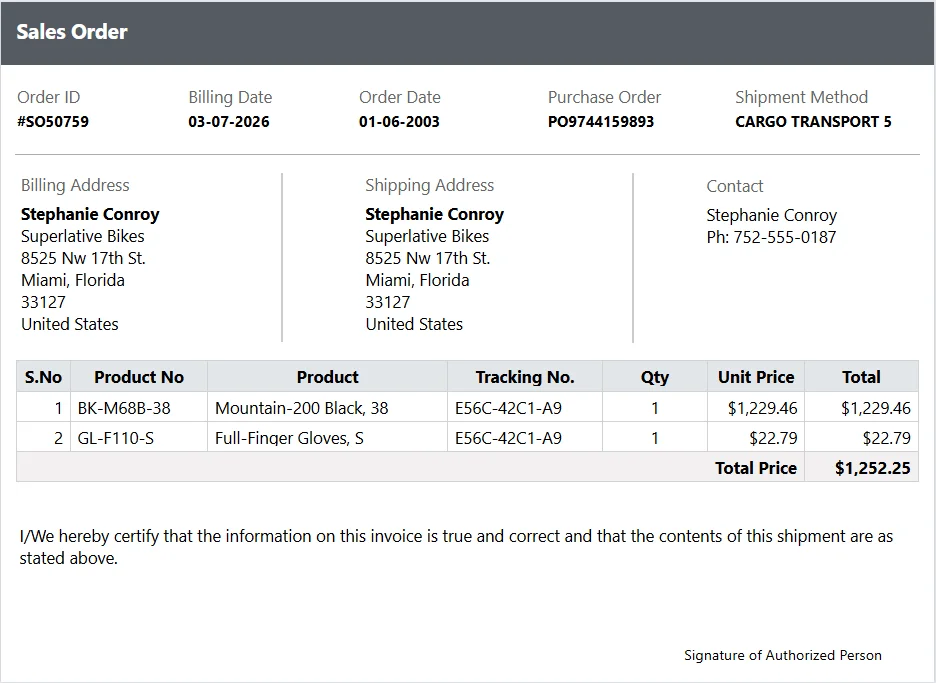Click the Qty column header
The height and width of the screenshot is (683, 936).
tap(655, 377)
